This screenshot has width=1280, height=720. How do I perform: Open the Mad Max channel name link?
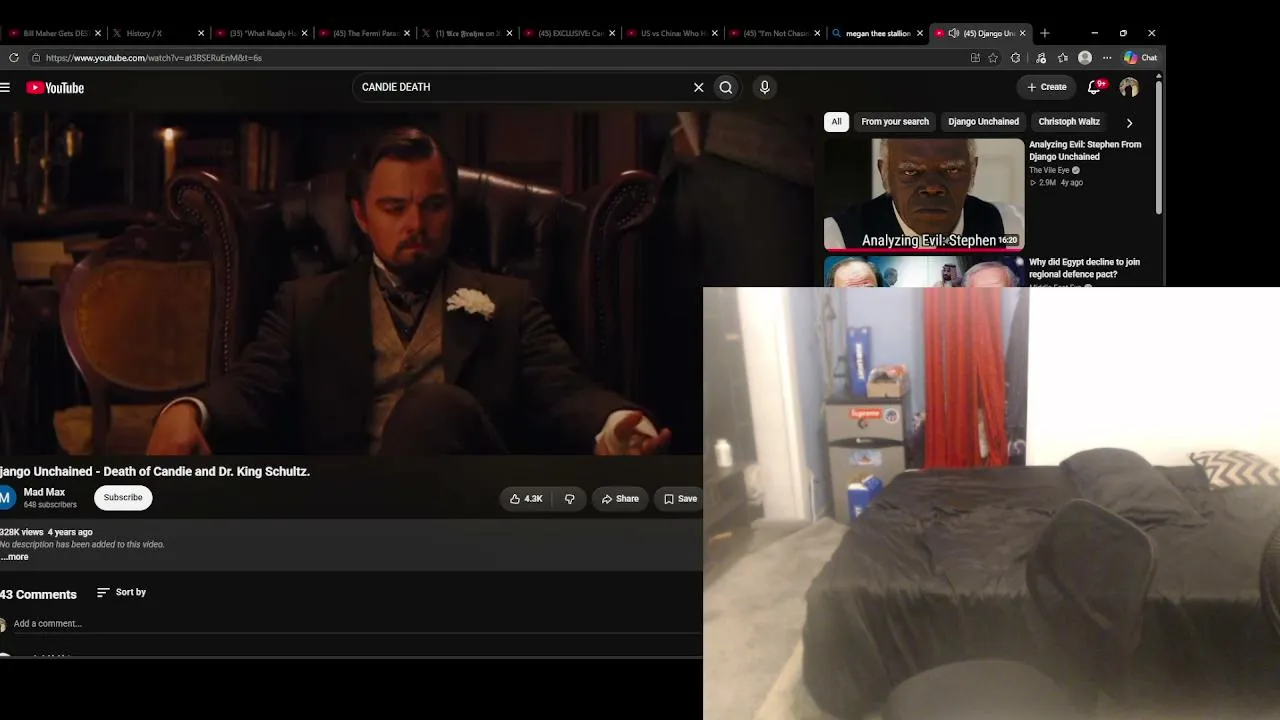pos(44,492)
